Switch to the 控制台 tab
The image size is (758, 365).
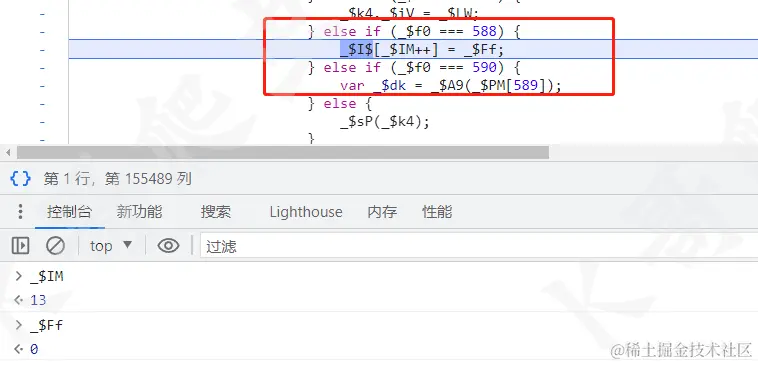[70, 212]
